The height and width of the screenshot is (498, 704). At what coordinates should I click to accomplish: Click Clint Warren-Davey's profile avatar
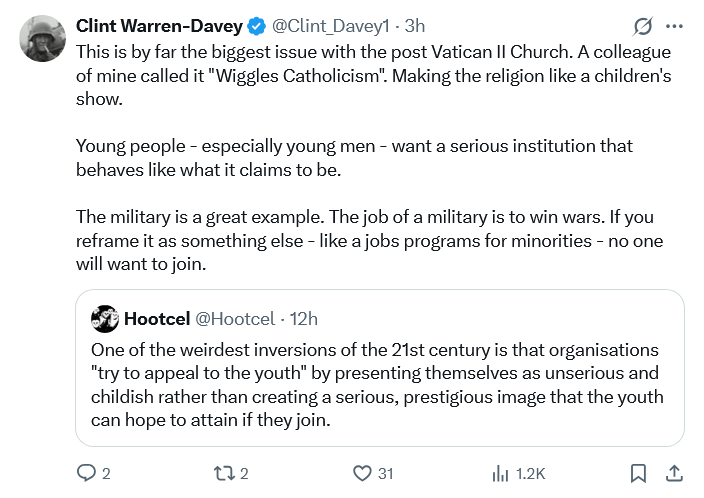[43, 38]
